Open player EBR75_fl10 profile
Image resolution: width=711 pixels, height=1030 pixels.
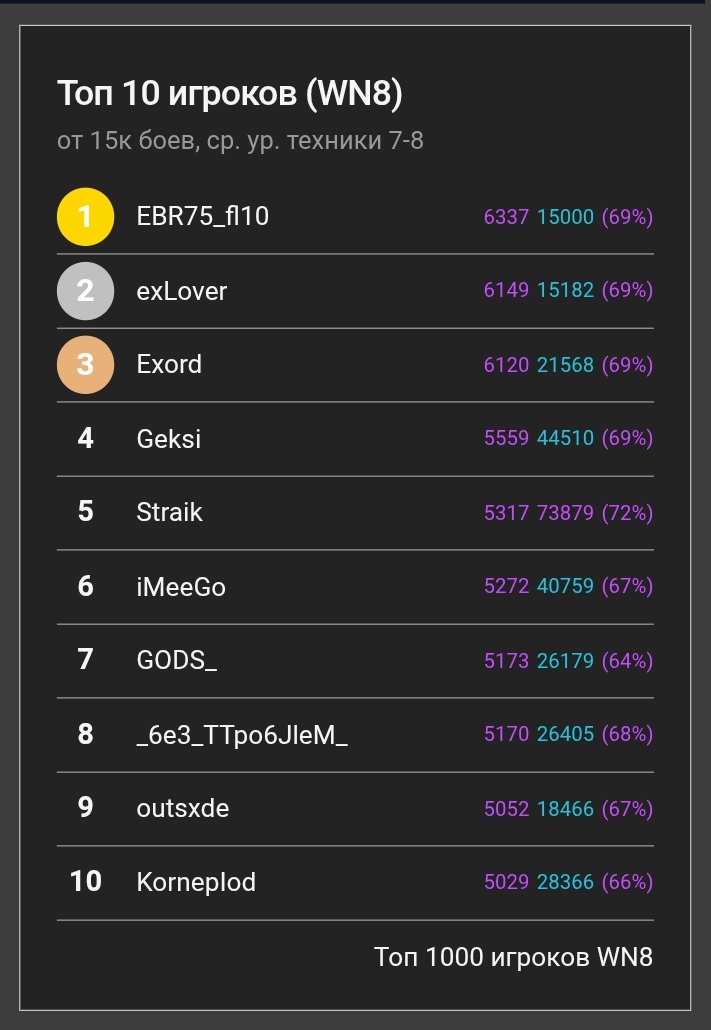(x=202, y=216)
